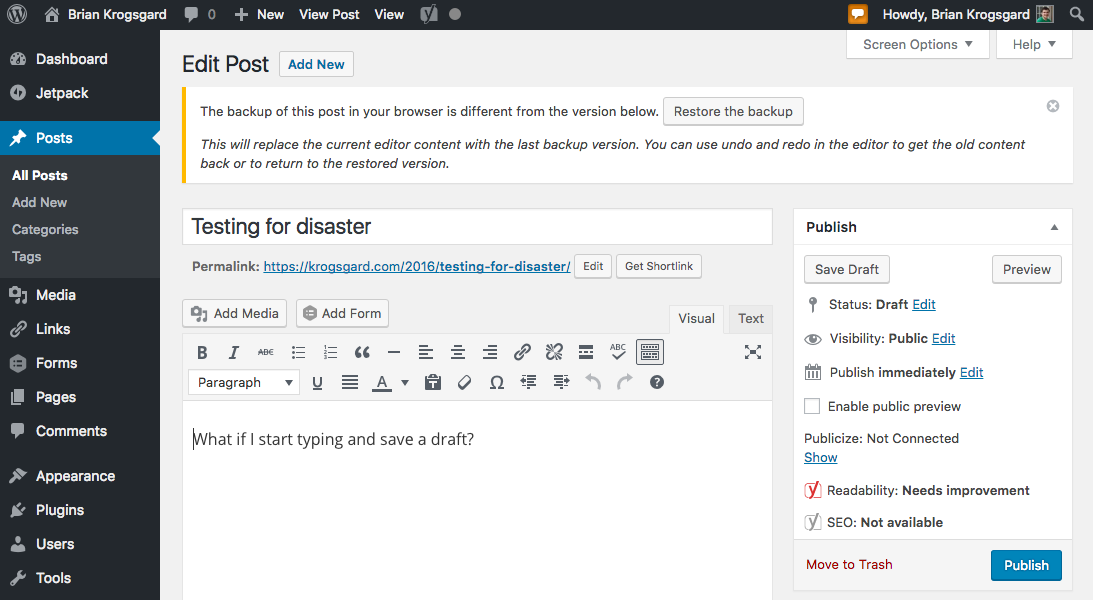
Task: Run the ABC spellcheck tool
Action: click(618, 351)
